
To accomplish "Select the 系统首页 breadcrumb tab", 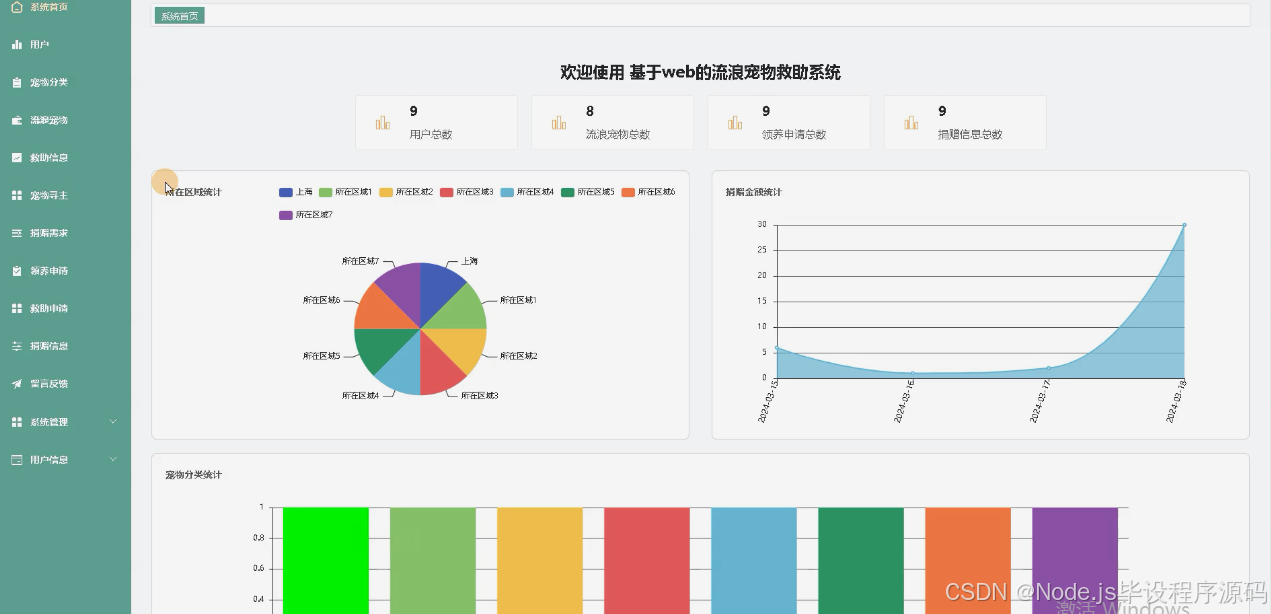I will point(180,16).
